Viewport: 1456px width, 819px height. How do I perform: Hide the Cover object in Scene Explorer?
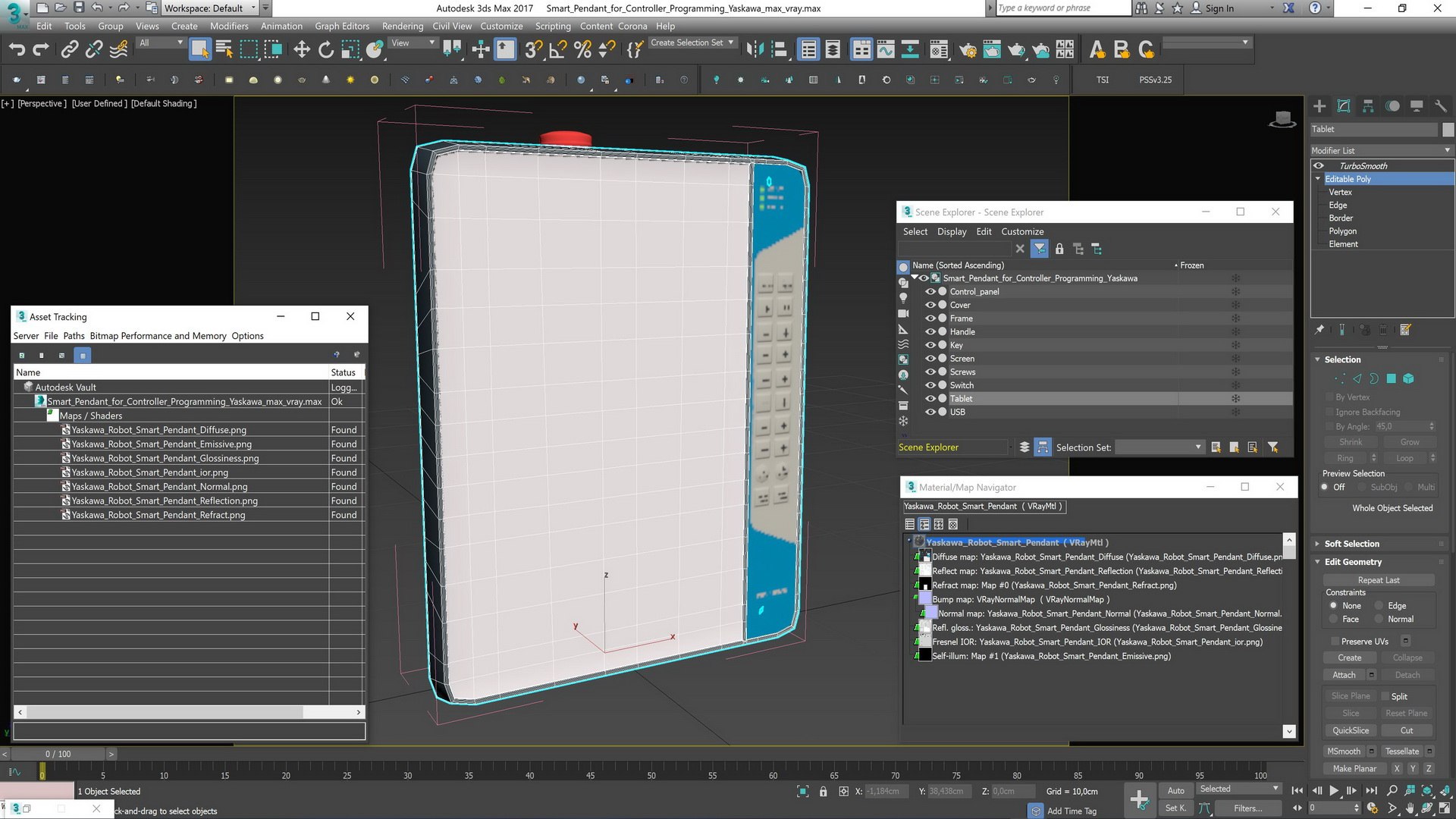[x=930, y=306]
